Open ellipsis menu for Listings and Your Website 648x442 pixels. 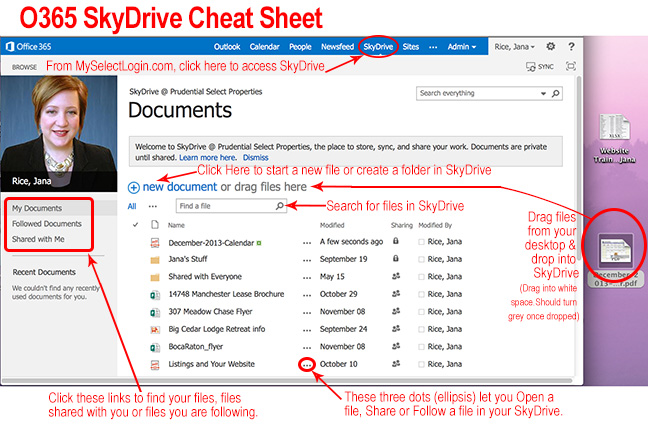pos(307,366)
